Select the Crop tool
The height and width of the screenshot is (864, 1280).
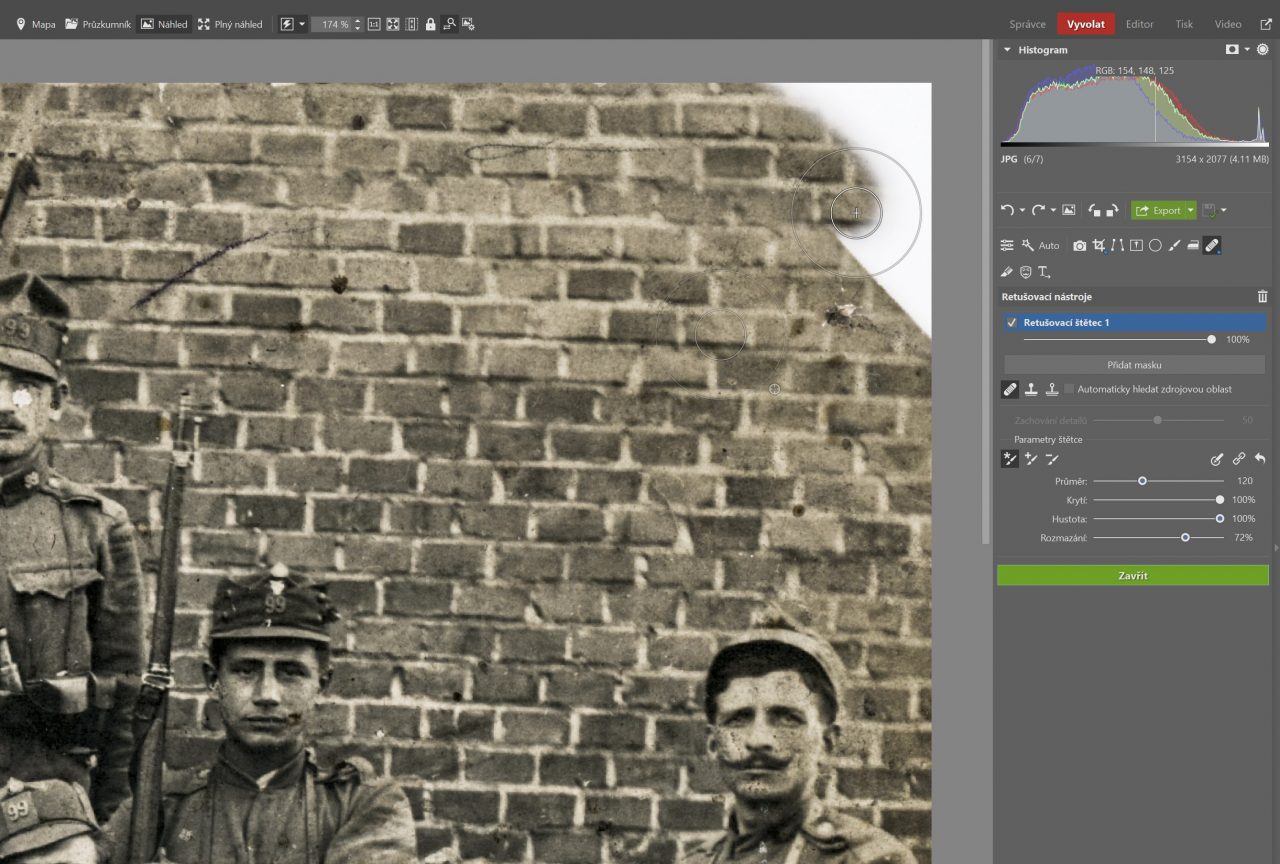tap(1099, 245)
